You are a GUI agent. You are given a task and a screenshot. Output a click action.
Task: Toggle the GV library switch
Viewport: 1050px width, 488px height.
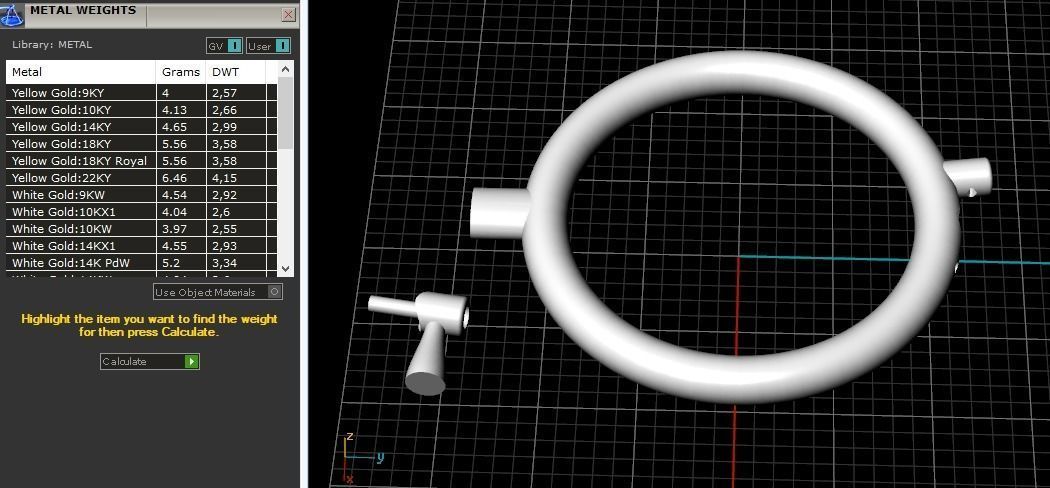[x=224, y=46]
